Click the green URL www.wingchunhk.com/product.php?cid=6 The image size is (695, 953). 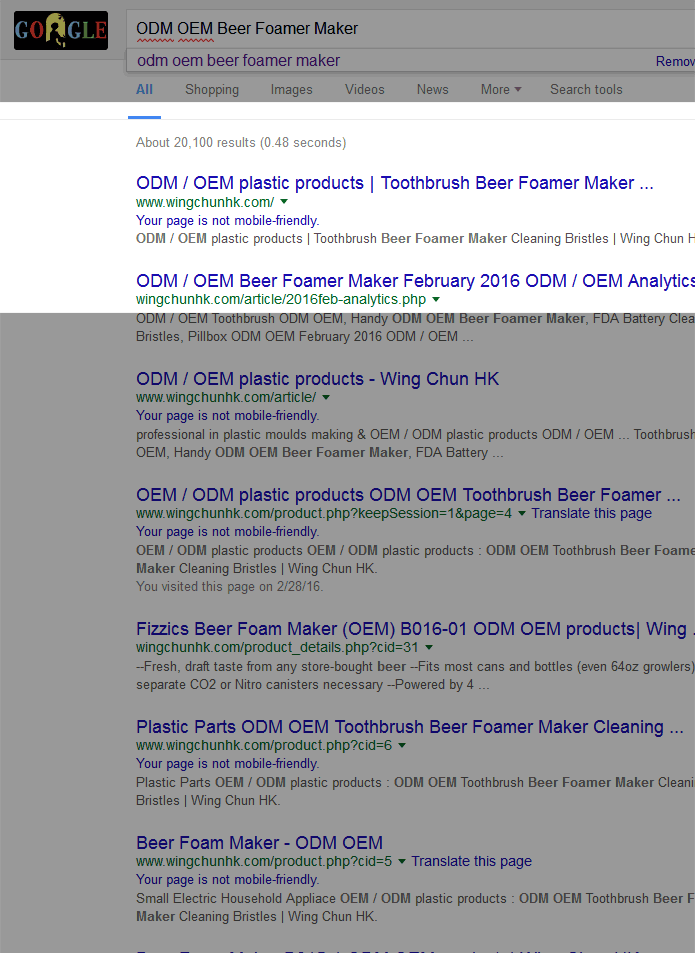pyautogui.click(x=264, y=746)
